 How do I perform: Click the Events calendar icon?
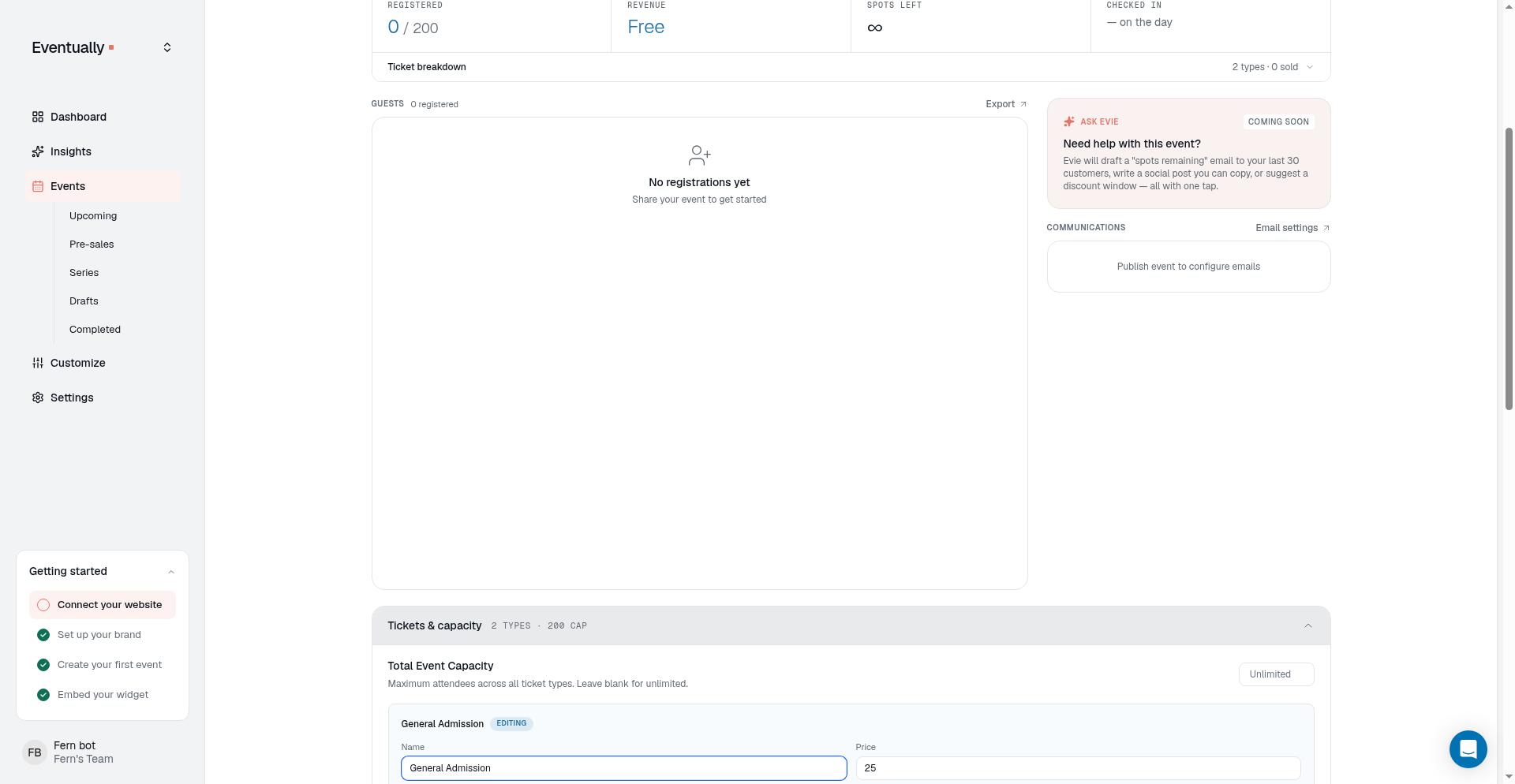(38, 186)
